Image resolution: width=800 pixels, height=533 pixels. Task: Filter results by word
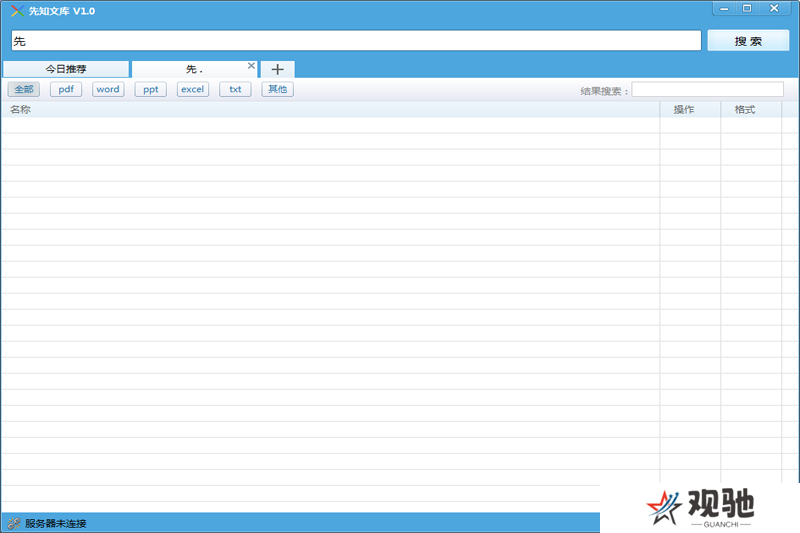coord(108,89)
